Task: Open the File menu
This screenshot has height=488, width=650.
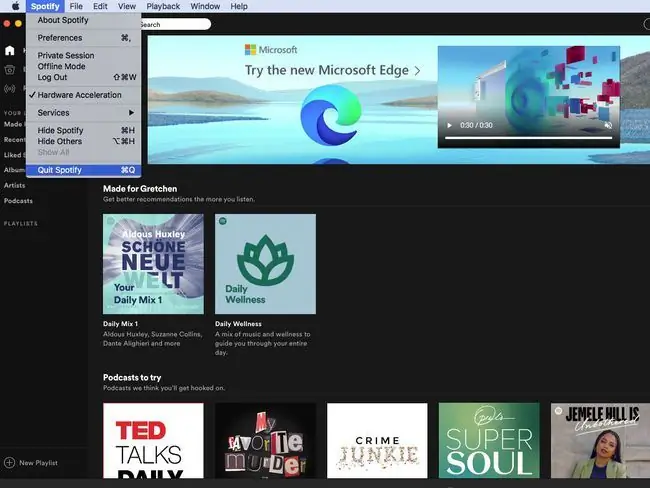Action: pos(76,6)
